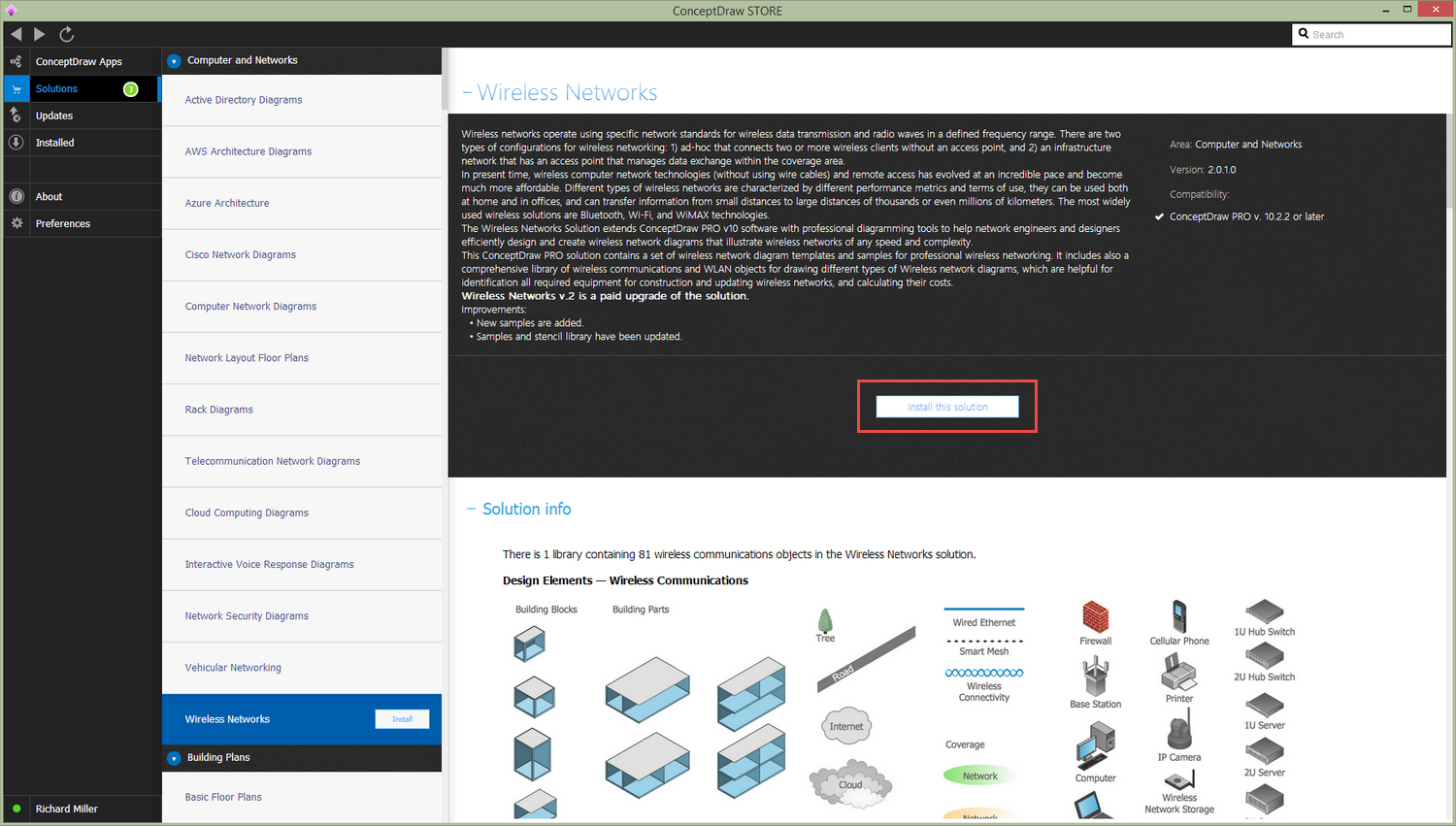Collapse the Computer and Networks category

click(174, 61)
